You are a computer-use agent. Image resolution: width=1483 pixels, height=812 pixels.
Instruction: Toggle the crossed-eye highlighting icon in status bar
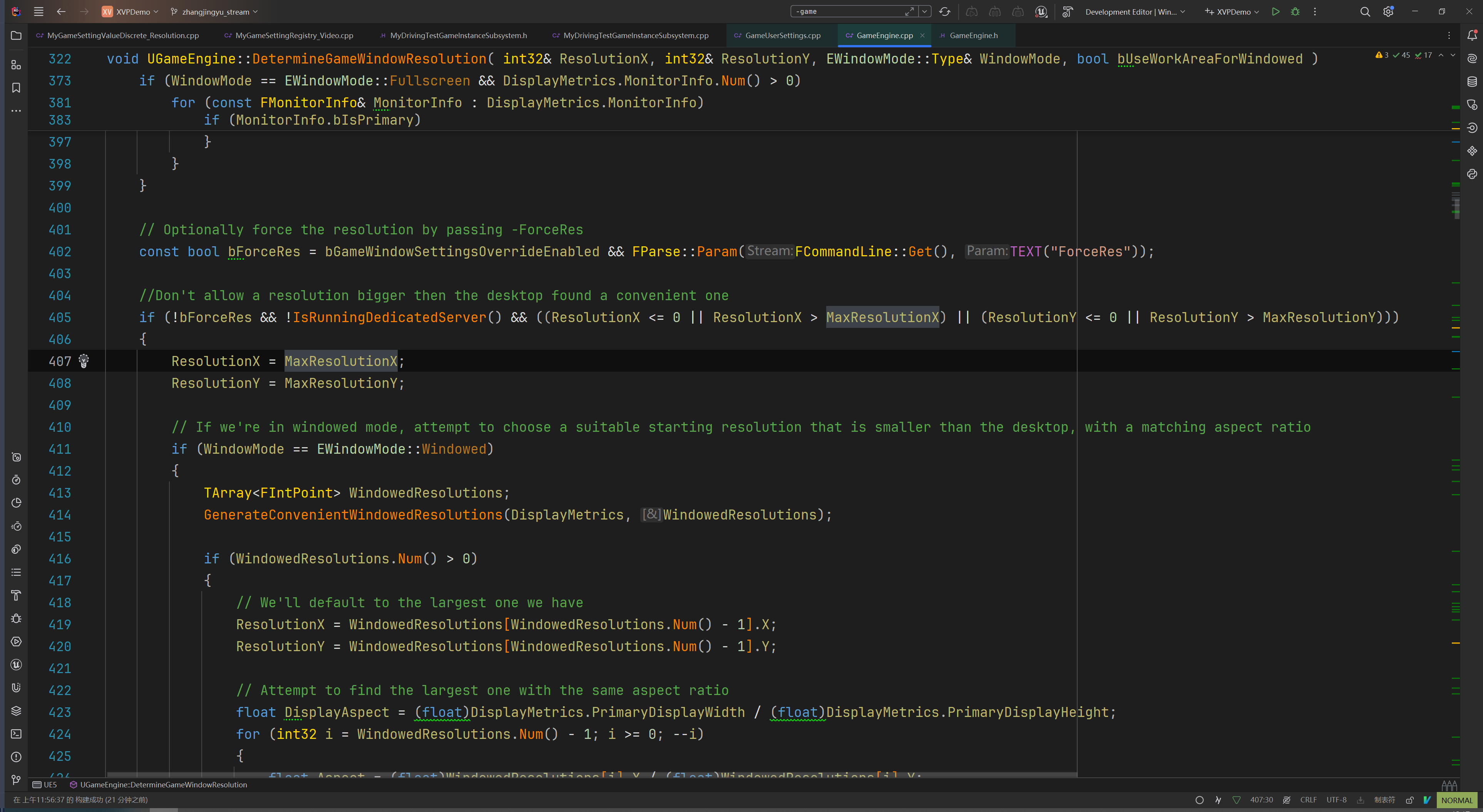(1287, 800)
